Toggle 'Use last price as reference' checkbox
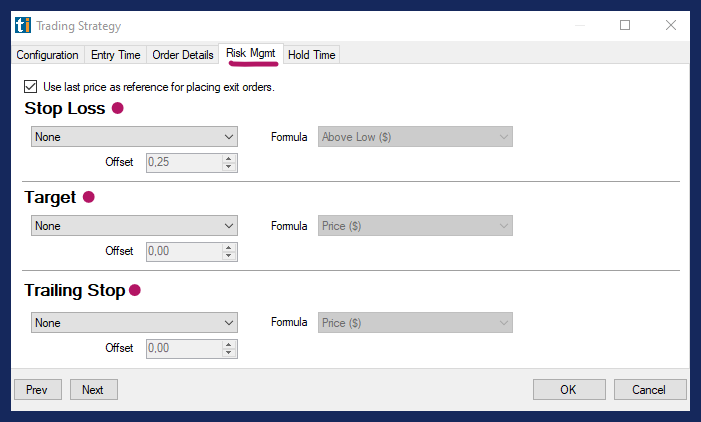Image resolution: width=701 pixels, height=422 pixels. pyautogui.click(x=30, y=87)
